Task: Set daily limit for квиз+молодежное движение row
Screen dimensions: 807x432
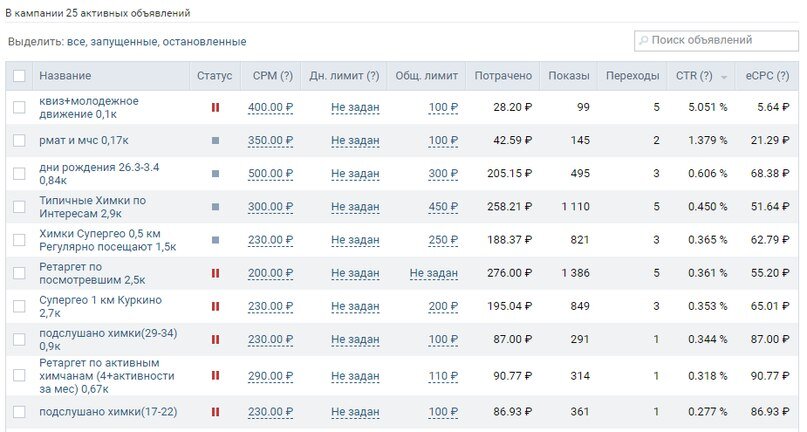Action: pos(355,108)
